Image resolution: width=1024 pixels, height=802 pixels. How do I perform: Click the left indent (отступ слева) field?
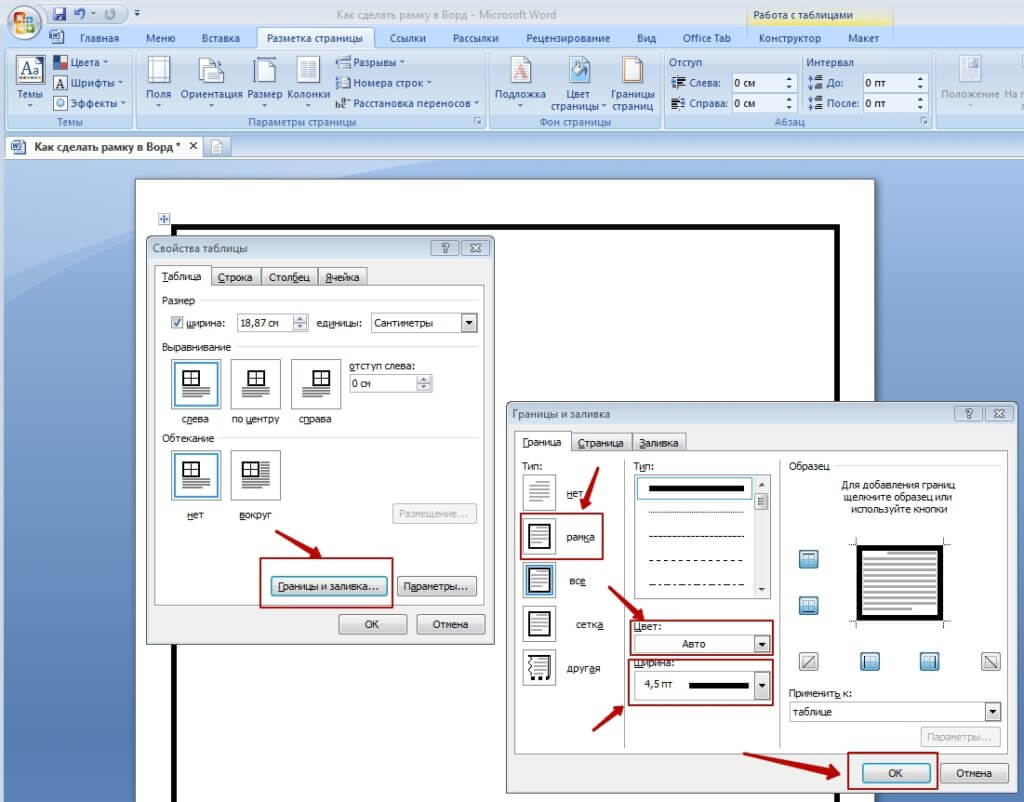point(383,384)
